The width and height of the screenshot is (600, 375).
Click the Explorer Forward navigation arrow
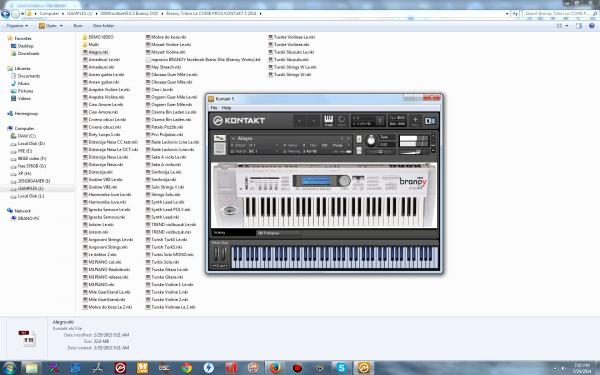[x=15, y=13]
